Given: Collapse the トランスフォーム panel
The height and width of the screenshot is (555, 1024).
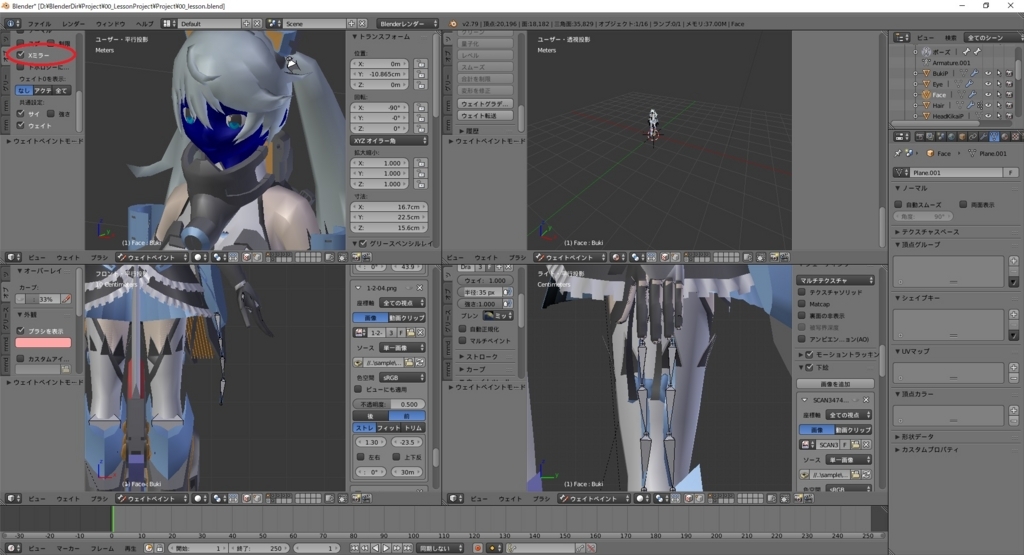Looking at the screenshot, I should [x=381, y=37].
